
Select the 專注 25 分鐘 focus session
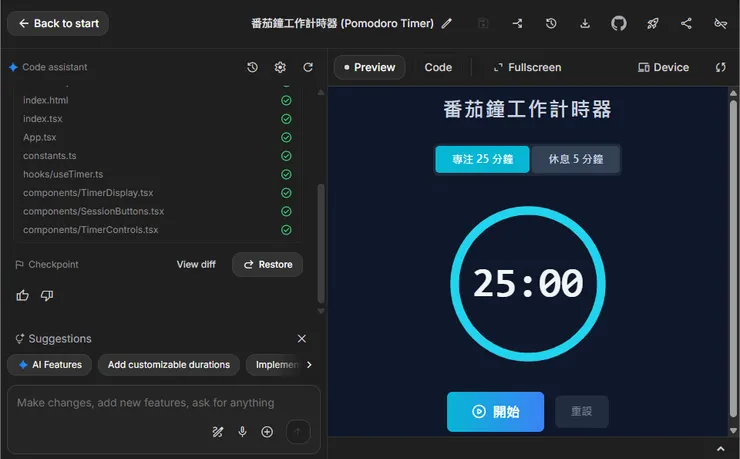tap(482, 159)
